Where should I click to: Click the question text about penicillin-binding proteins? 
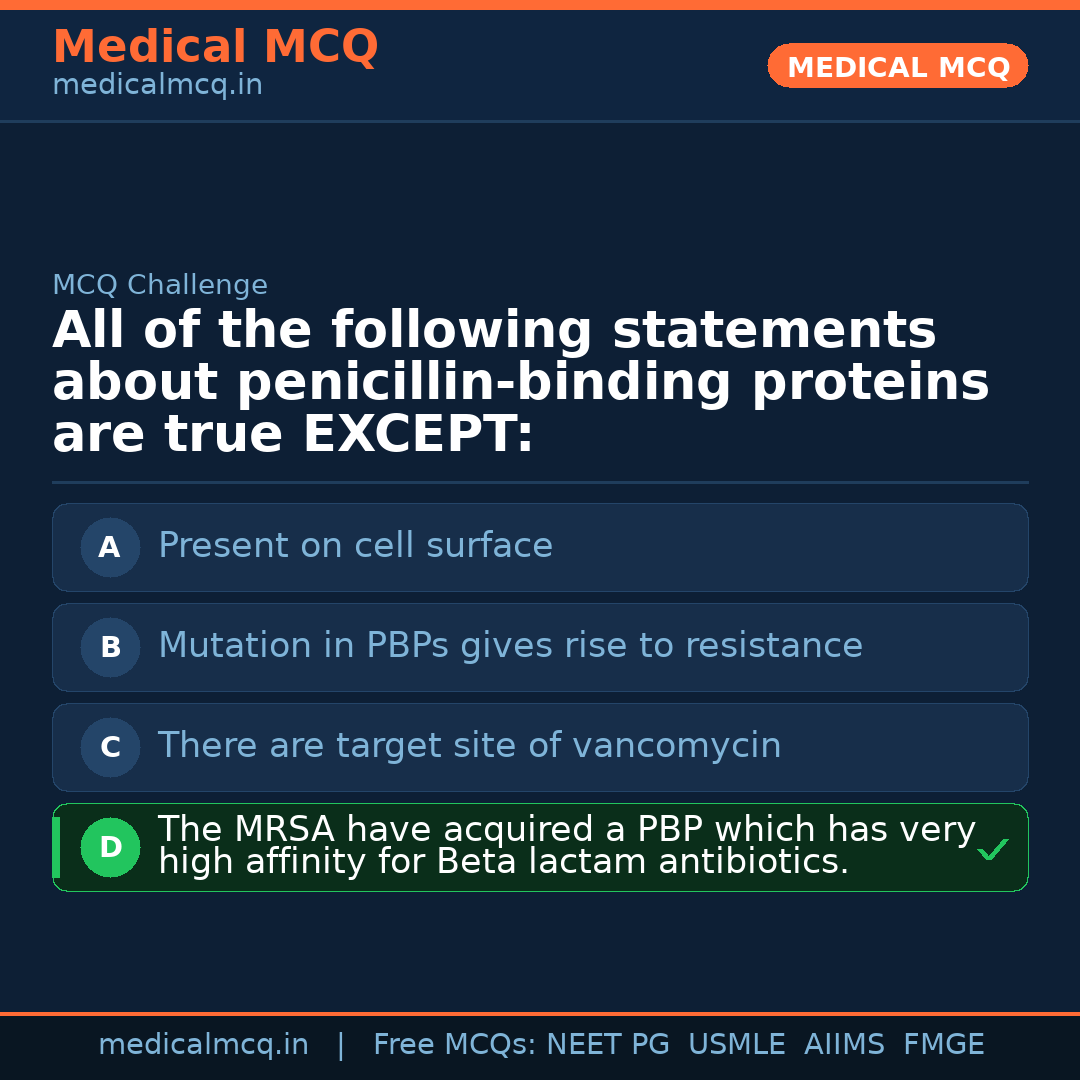520,382
